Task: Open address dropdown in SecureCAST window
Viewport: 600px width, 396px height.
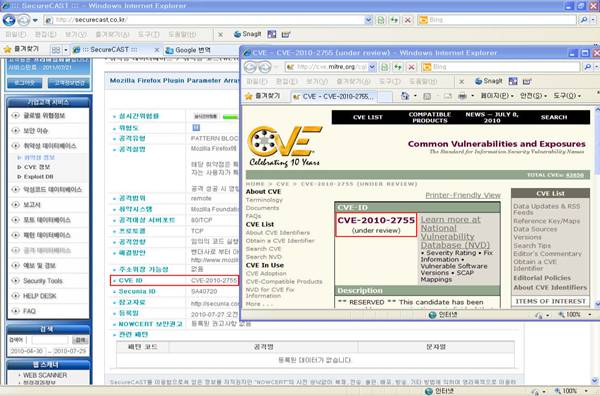Action: point(368,20)
